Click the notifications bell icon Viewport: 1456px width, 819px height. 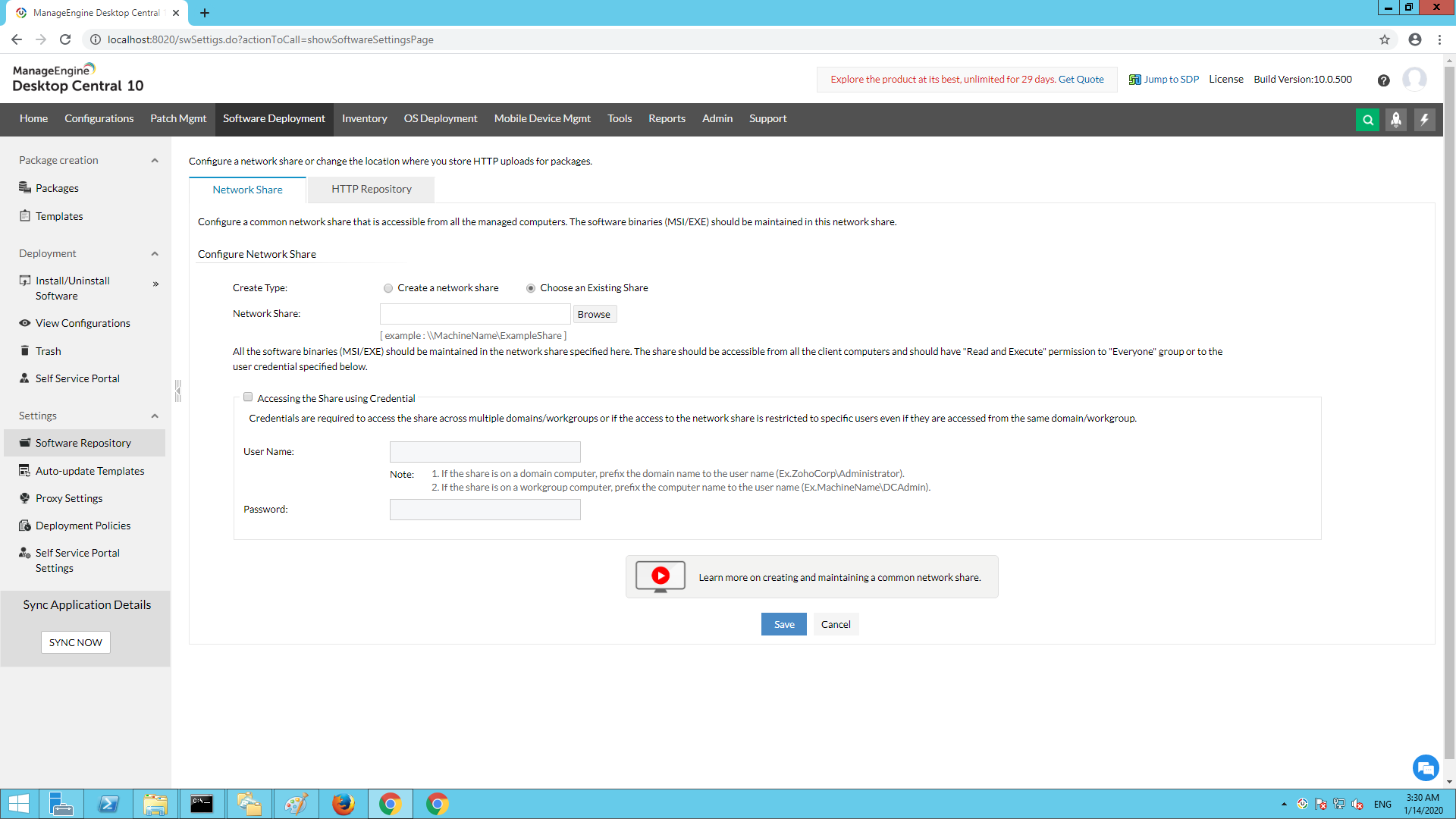1396,119
